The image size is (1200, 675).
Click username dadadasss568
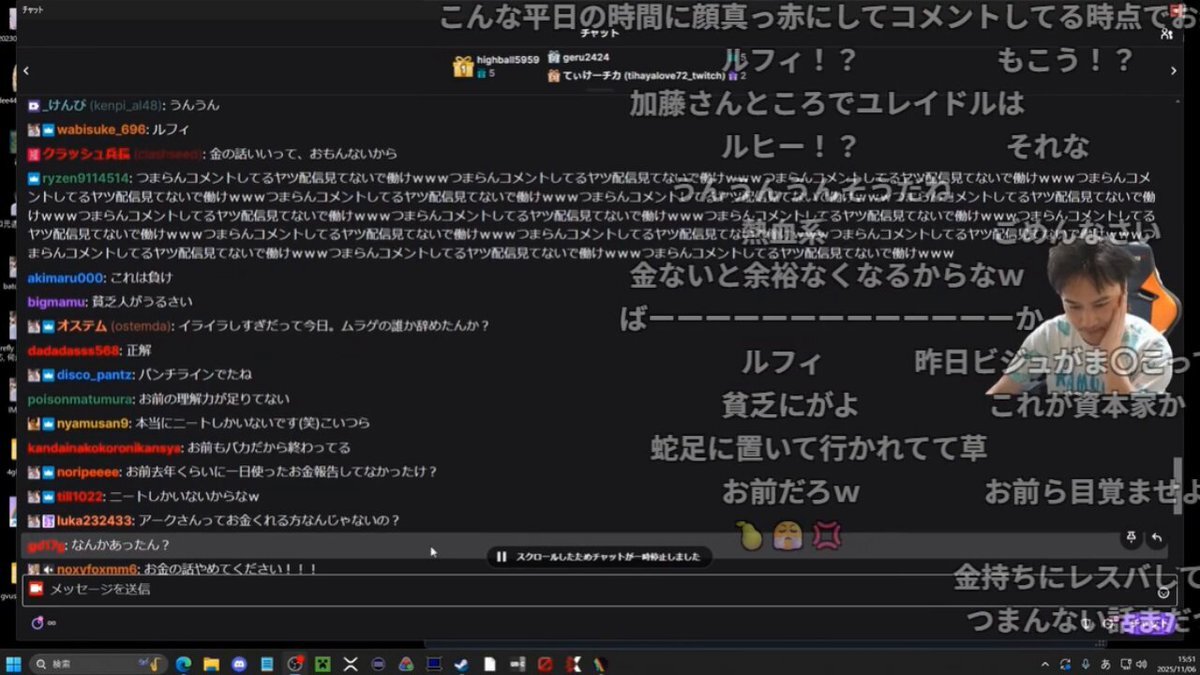[73, 351]
